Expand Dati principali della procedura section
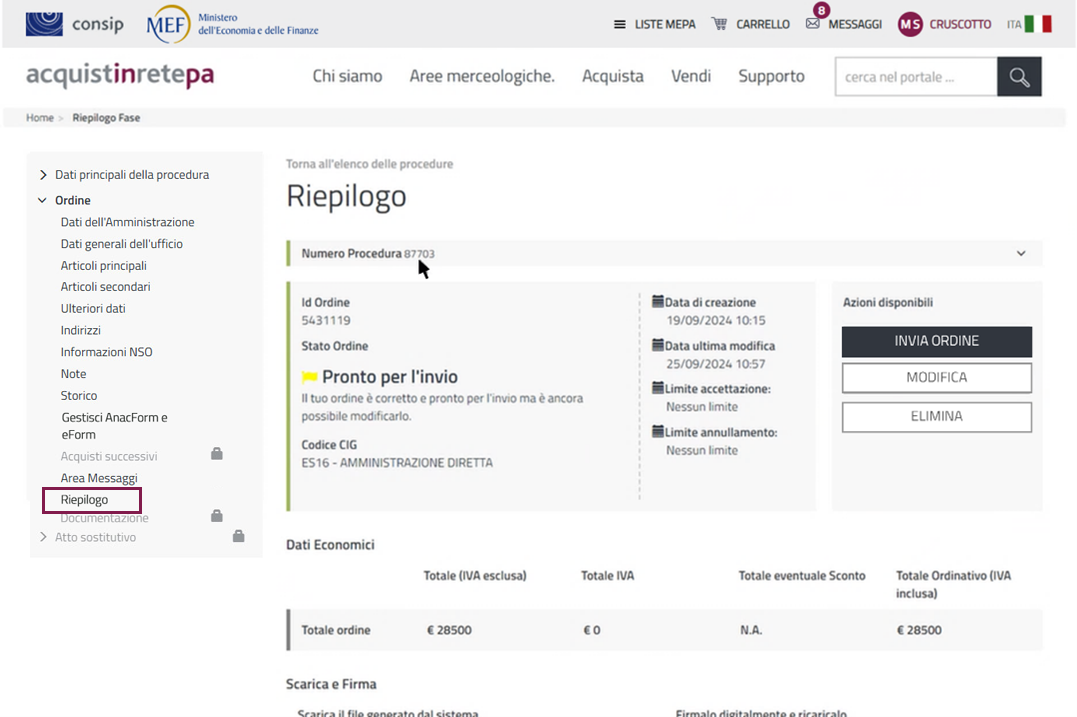 pos(43,175)
